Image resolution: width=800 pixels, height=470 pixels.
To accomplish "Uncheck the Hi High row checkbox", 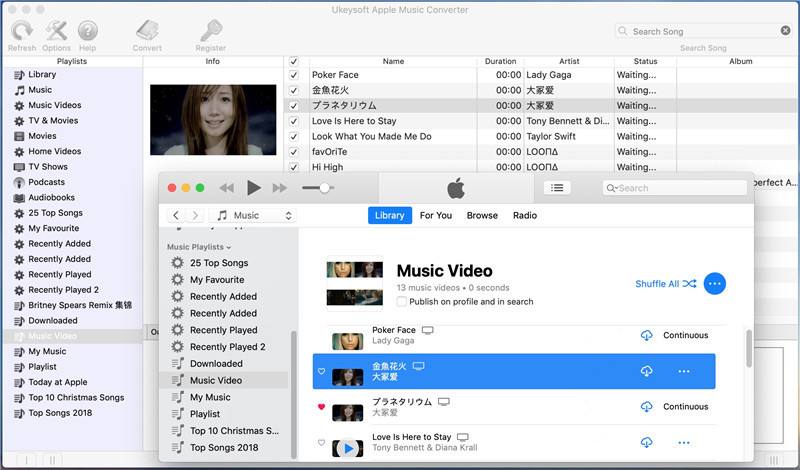I will coord(294,167).
